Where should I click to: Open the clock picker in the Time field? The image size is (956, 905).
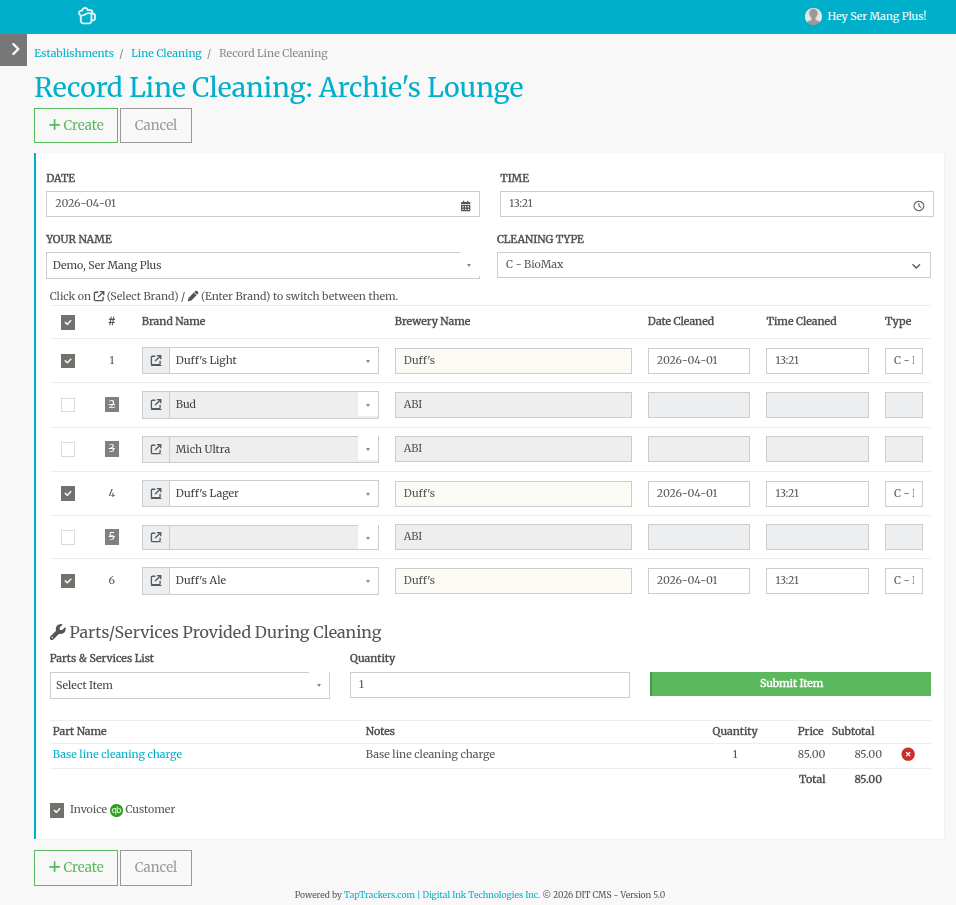tap(918, 206)
